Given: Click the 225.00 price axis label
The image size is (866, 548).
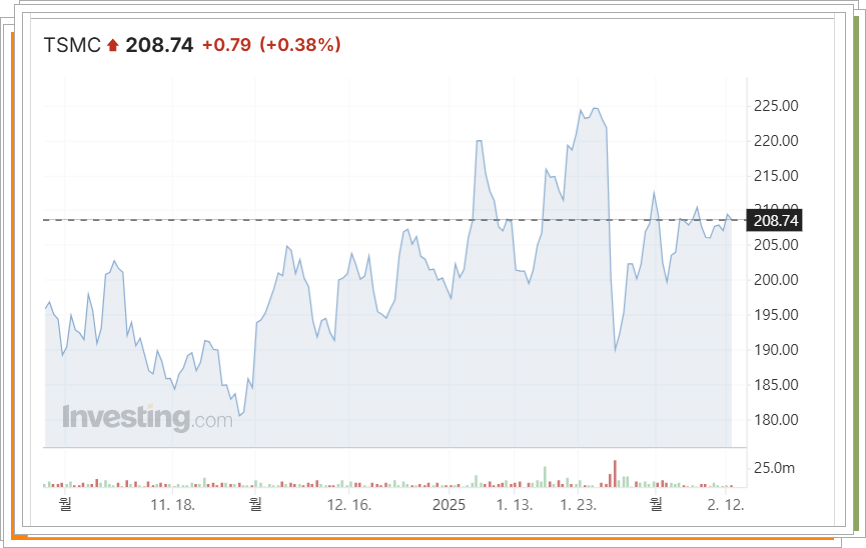Looking at the screenshot, I should (x=776, y=106).
